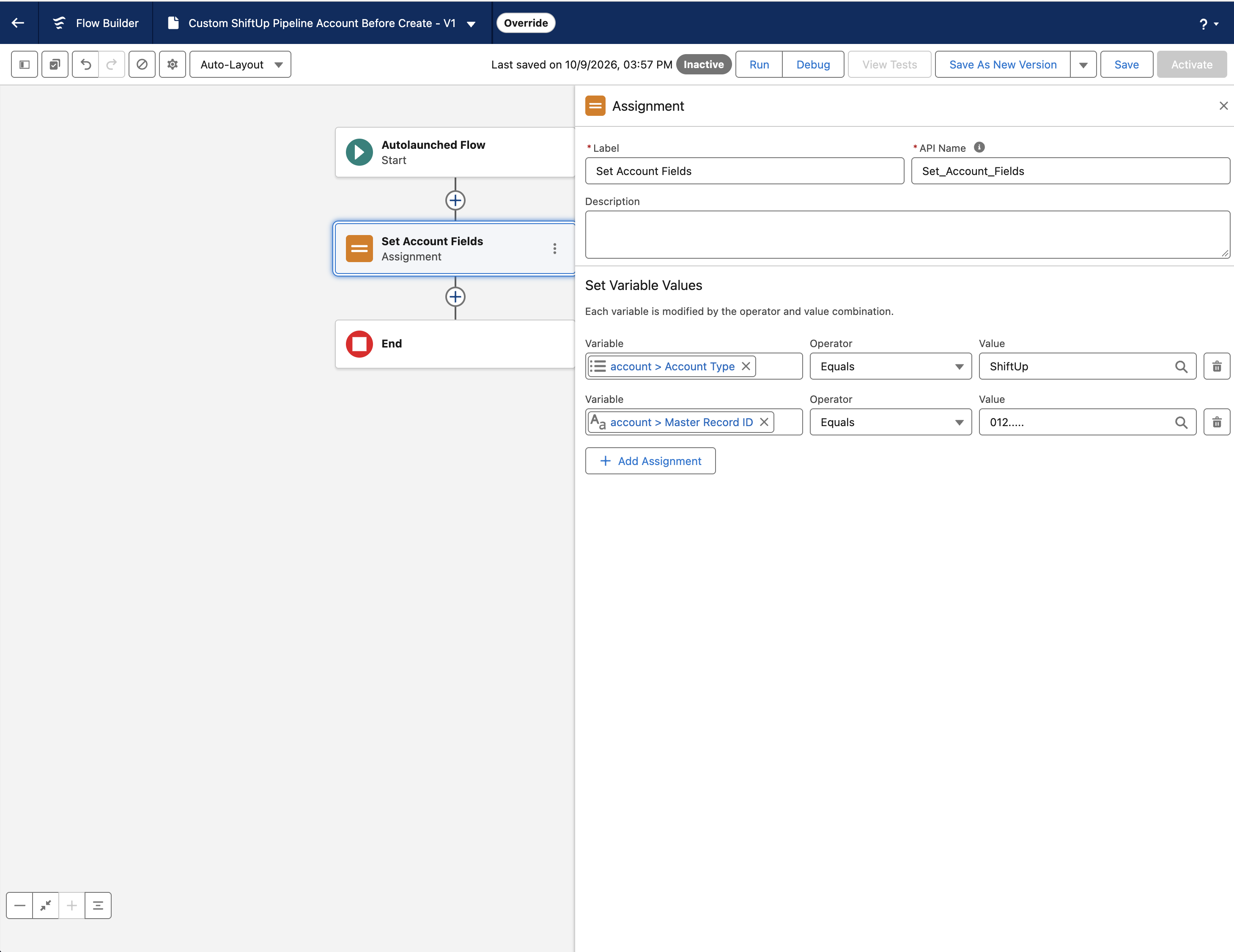The height and width of the screenshot is (952, 1234).
Task: Click the API Name input field
Action: click(1070, 171)
